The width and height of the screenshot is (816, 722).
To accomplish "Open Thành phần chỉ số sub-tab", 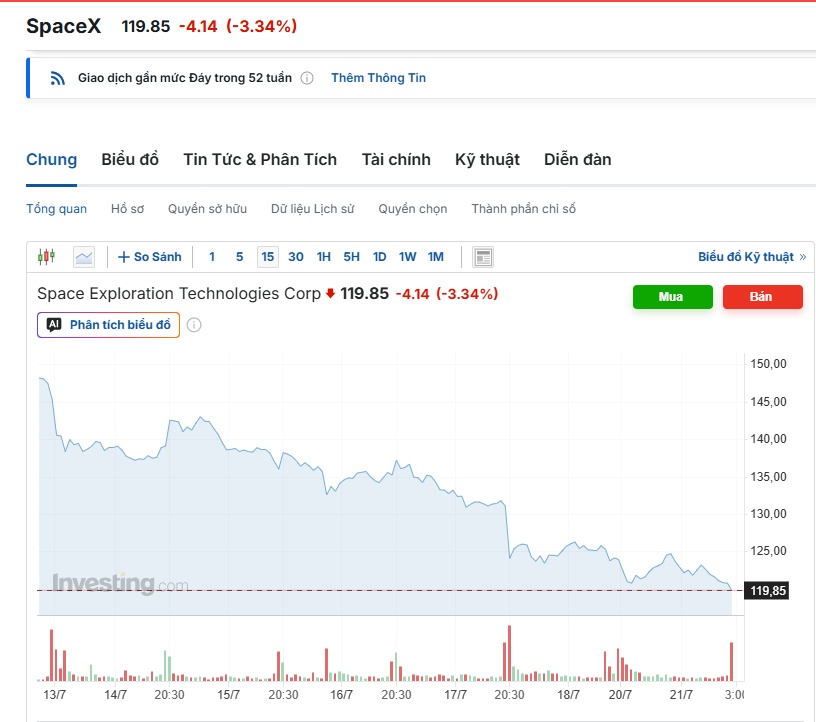I will pos(524,209).
